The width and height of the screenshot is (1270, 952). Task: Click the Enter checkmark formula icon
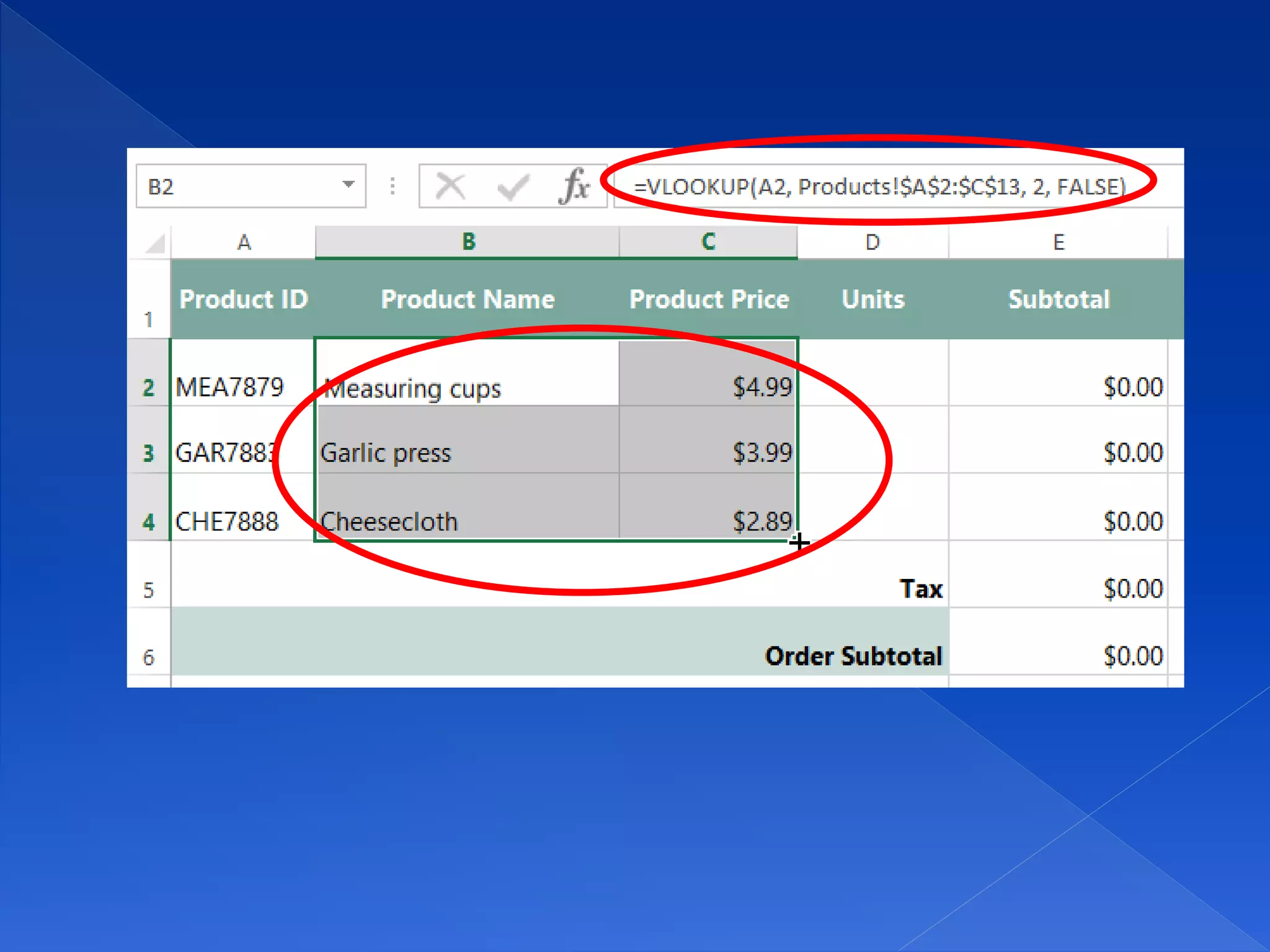[513, 186]
